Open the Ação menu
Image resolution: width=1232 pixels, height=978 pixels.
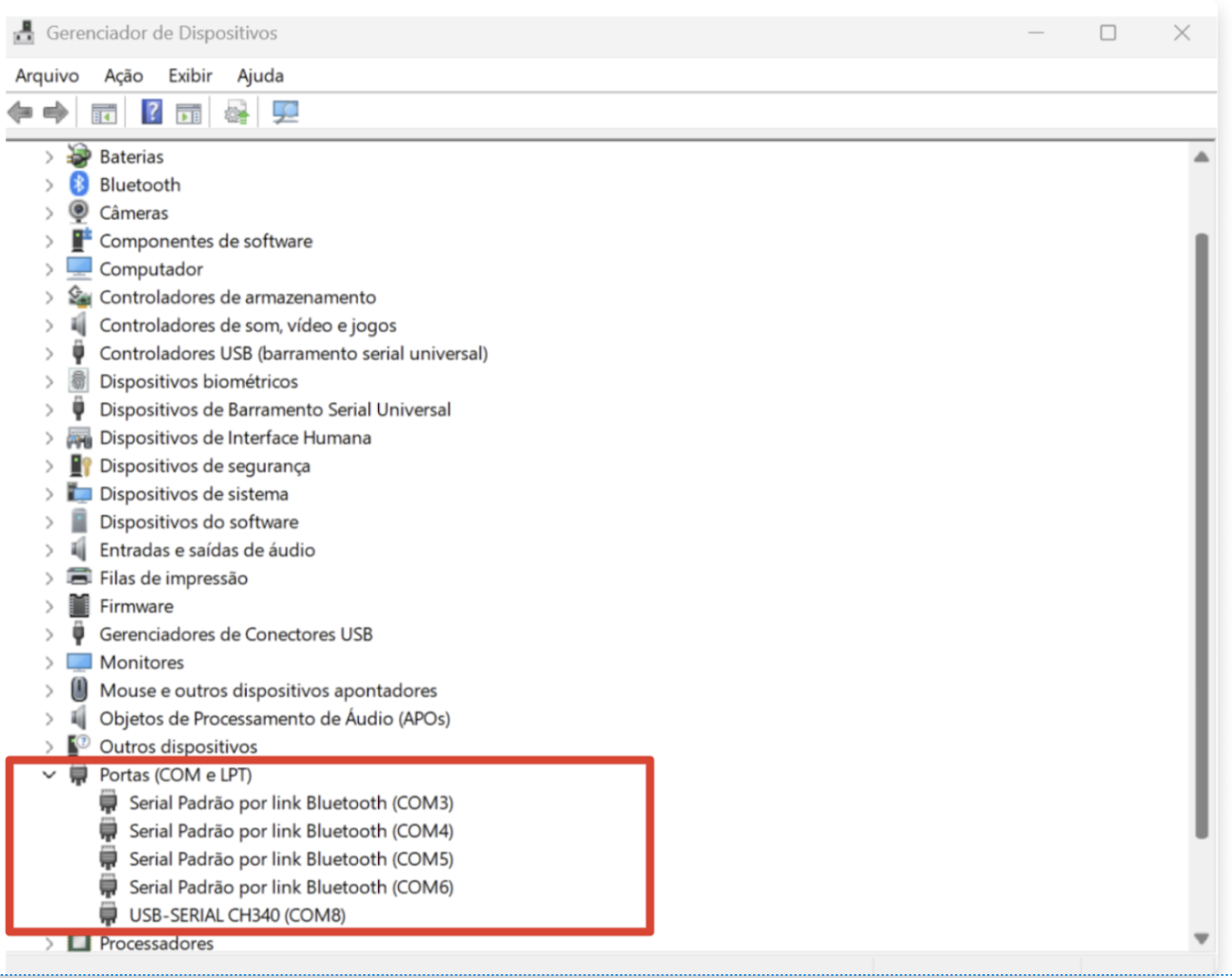pyautogui.click(x=124, y=75)
